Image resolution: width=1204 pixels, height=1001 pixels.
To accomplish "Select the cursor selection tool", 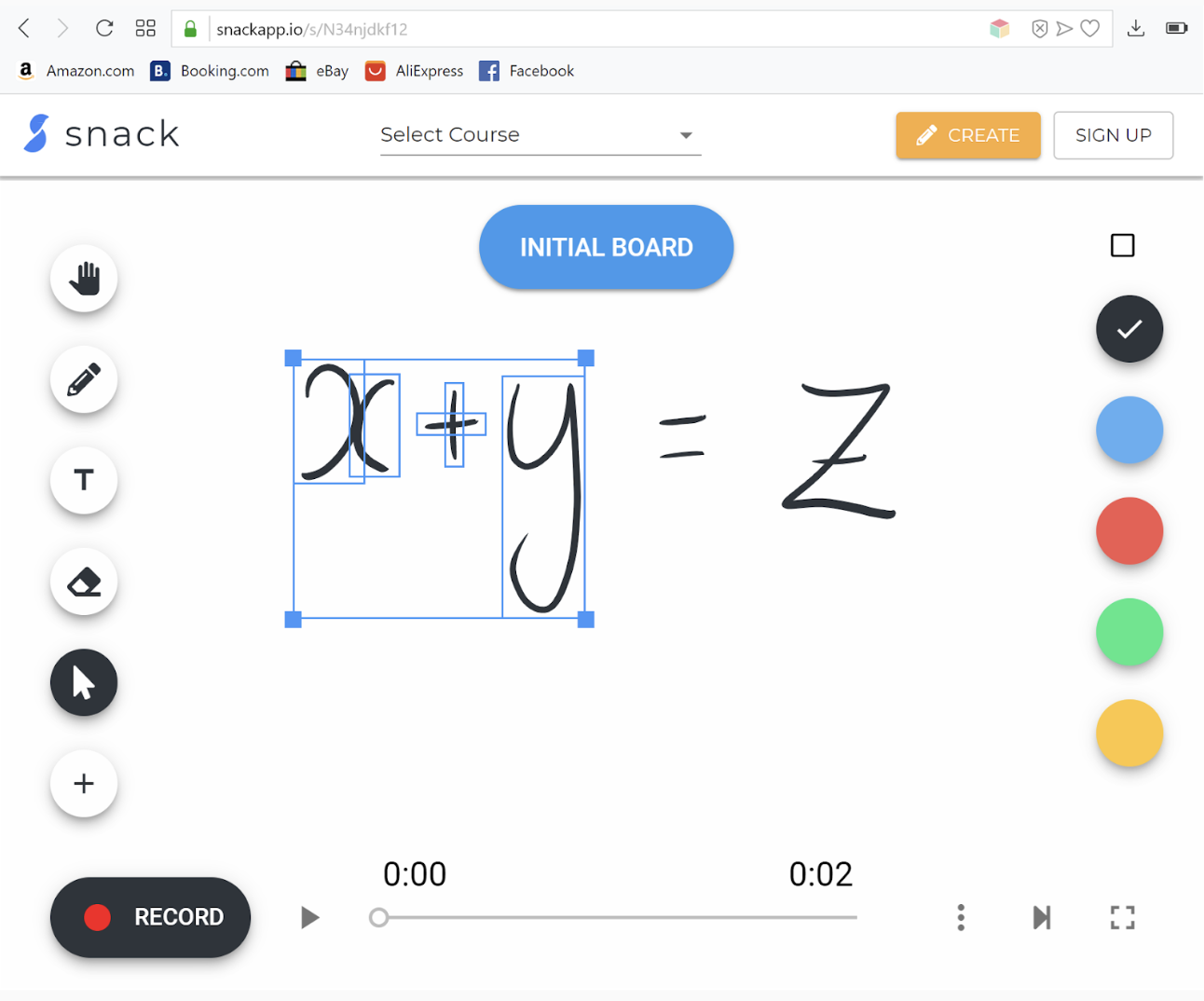I will 83,682.
